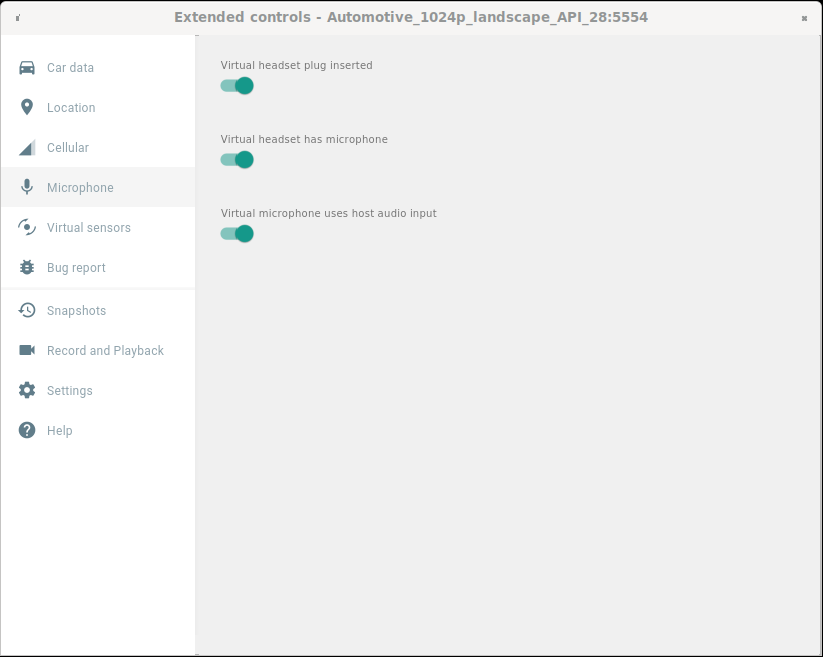Navigate to the Settings section
823x657 pixels.
pos(70,390)
